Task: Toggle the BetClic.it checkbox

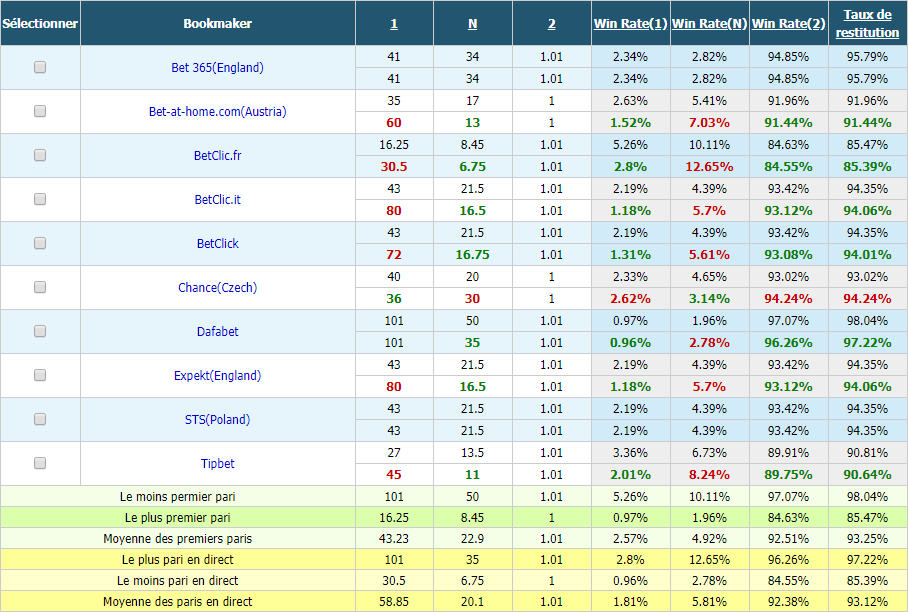Action: (40, 199)
